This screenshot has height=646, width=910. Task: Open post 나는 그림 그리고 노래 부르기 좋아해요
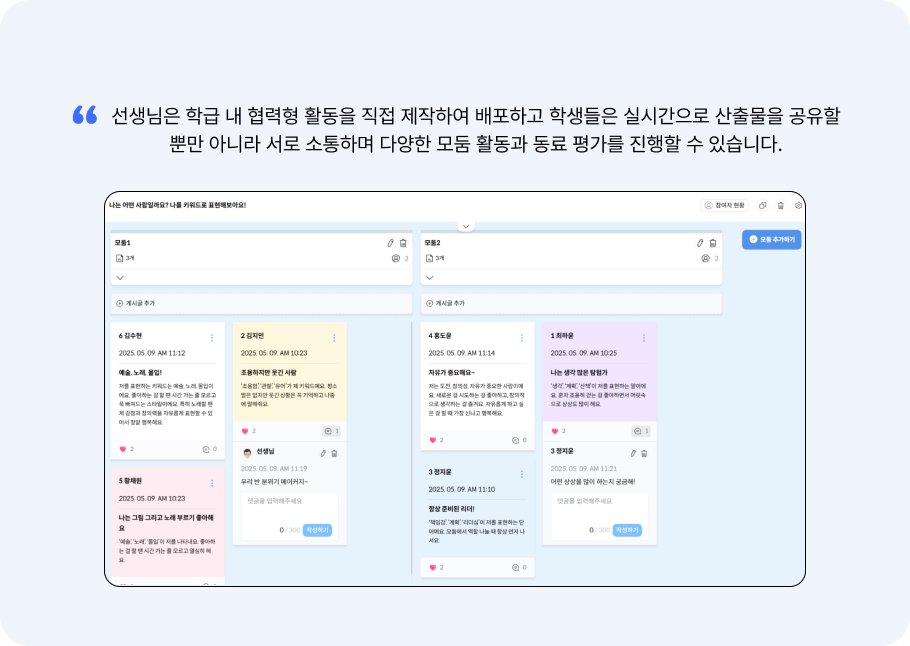167,523
